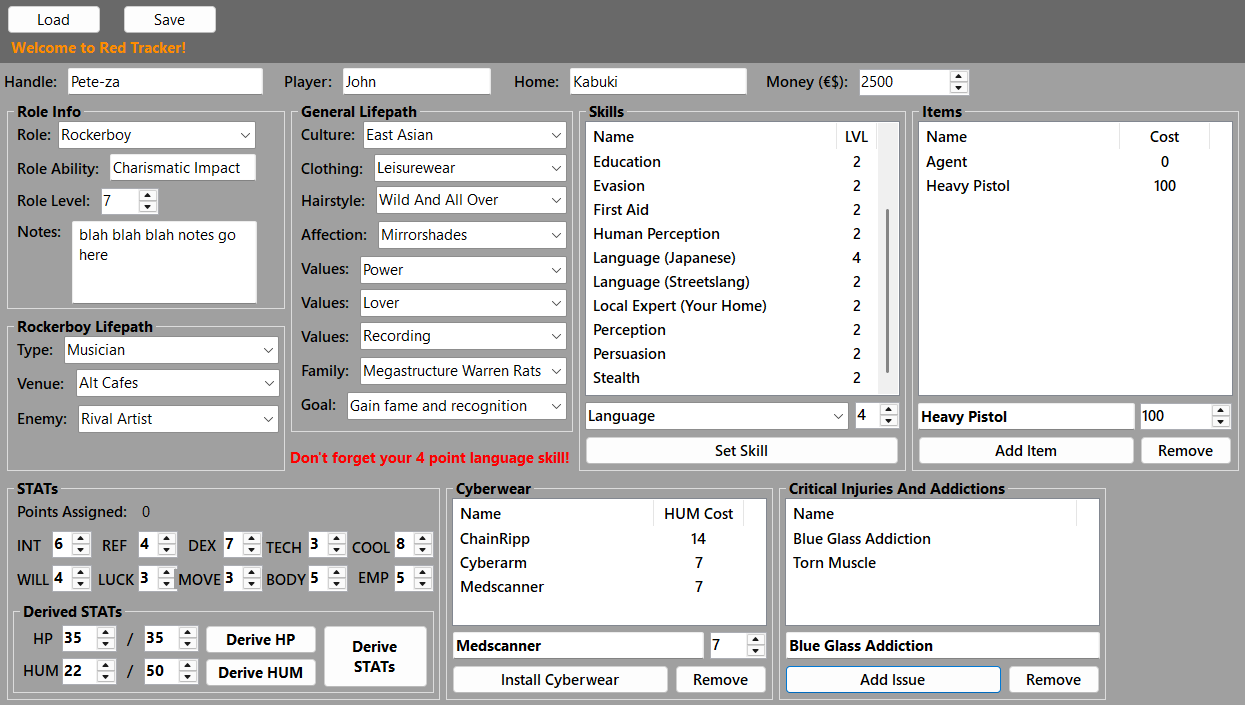The image size is (1245, 705).
Task: Click the INT stat stepper
Action: click(71, 545)
